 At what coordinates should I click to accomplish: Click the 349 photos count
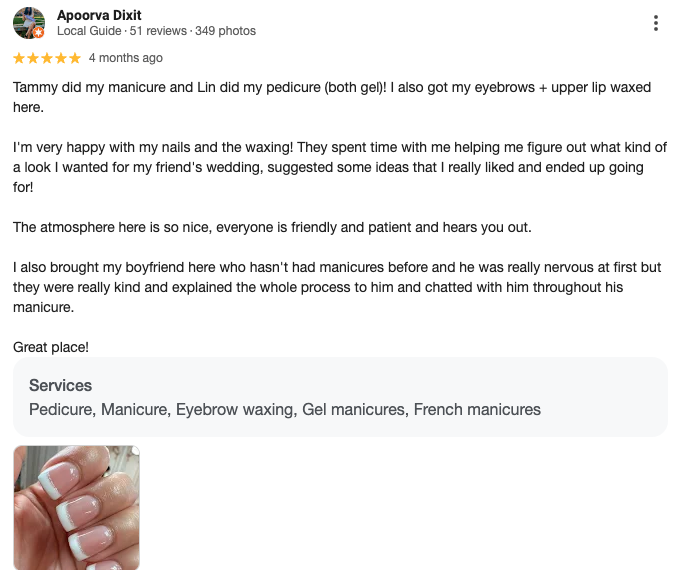click(x=225, y=31)
